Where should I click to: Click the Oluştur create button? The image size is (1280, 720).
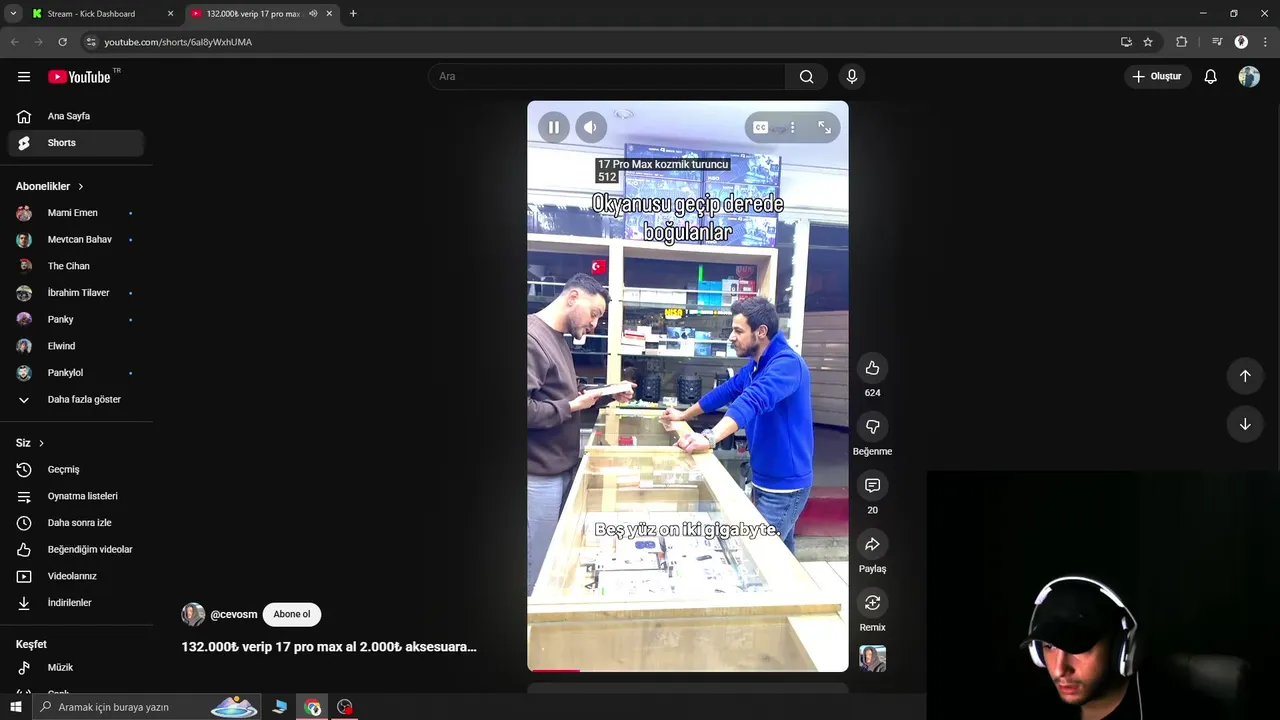1158,77
